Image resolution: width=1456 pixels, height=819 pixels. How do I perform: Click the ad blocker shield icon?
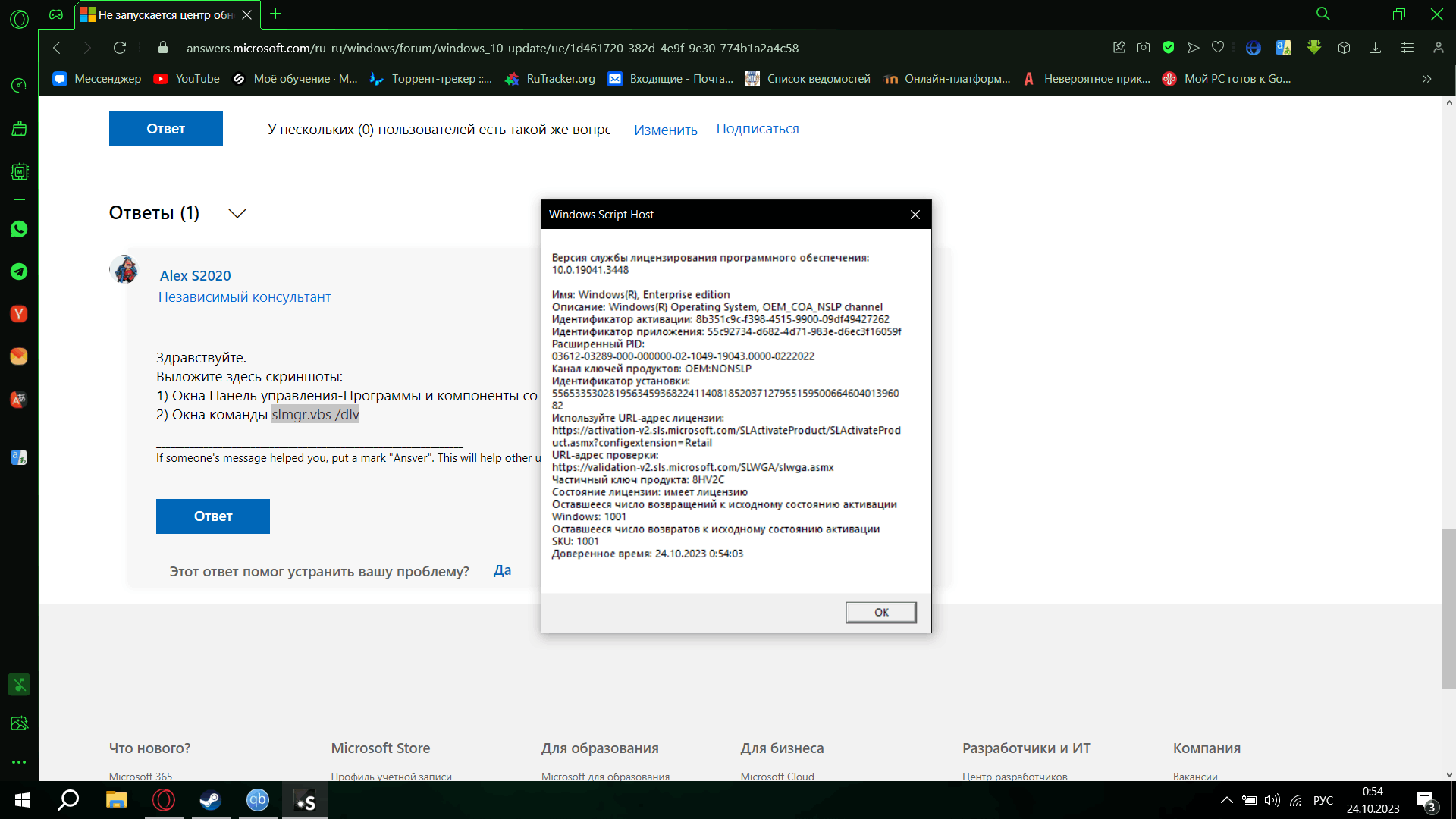[1169, 48]
